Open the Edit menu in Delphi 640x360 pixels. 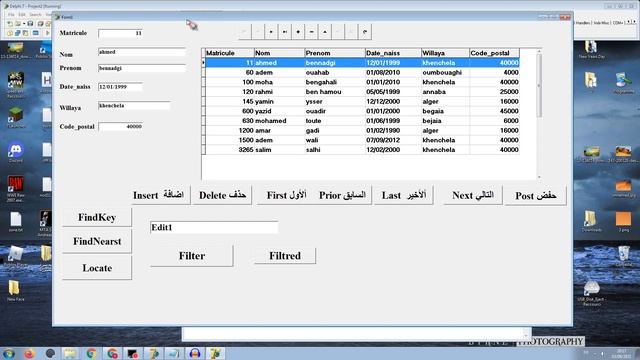point(22,15)
